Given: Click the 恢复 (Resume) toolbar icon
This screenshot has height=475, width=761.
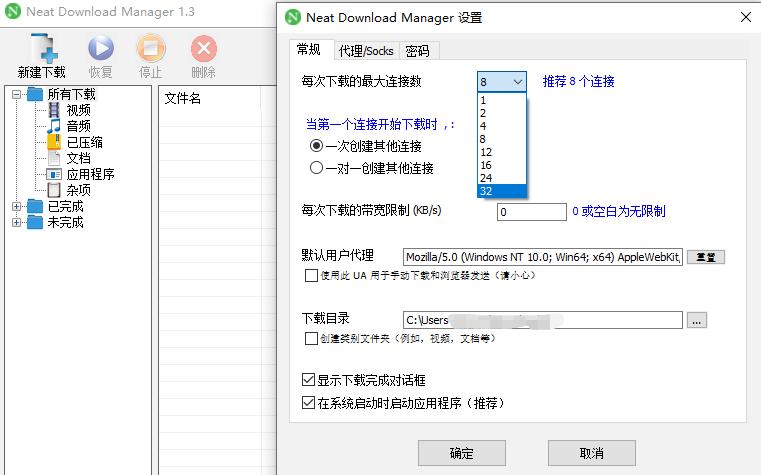Looking at the screenshot, I should [100, 49].
